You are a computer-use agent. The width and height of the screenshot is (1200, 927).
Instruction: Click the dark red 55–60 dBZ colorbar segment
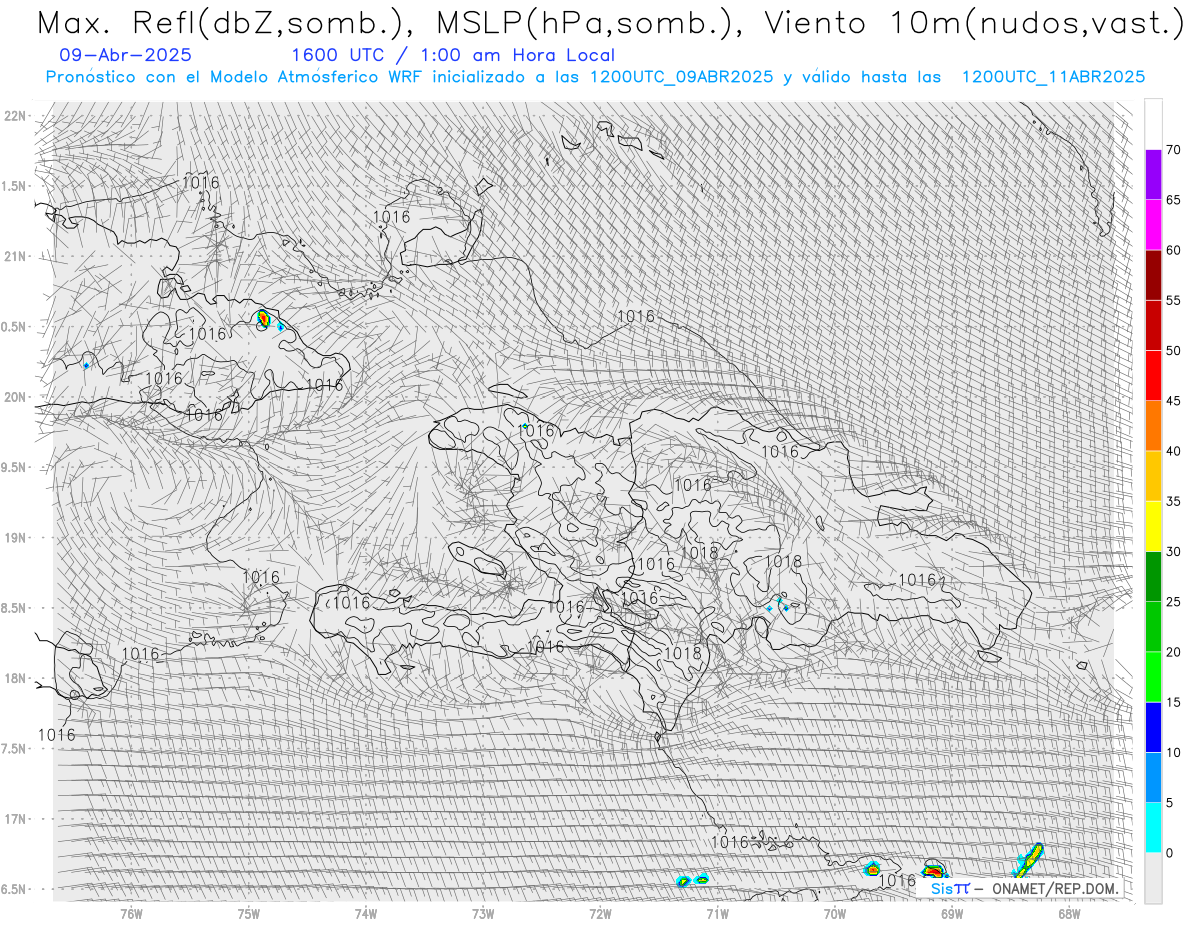[1153, 275]
